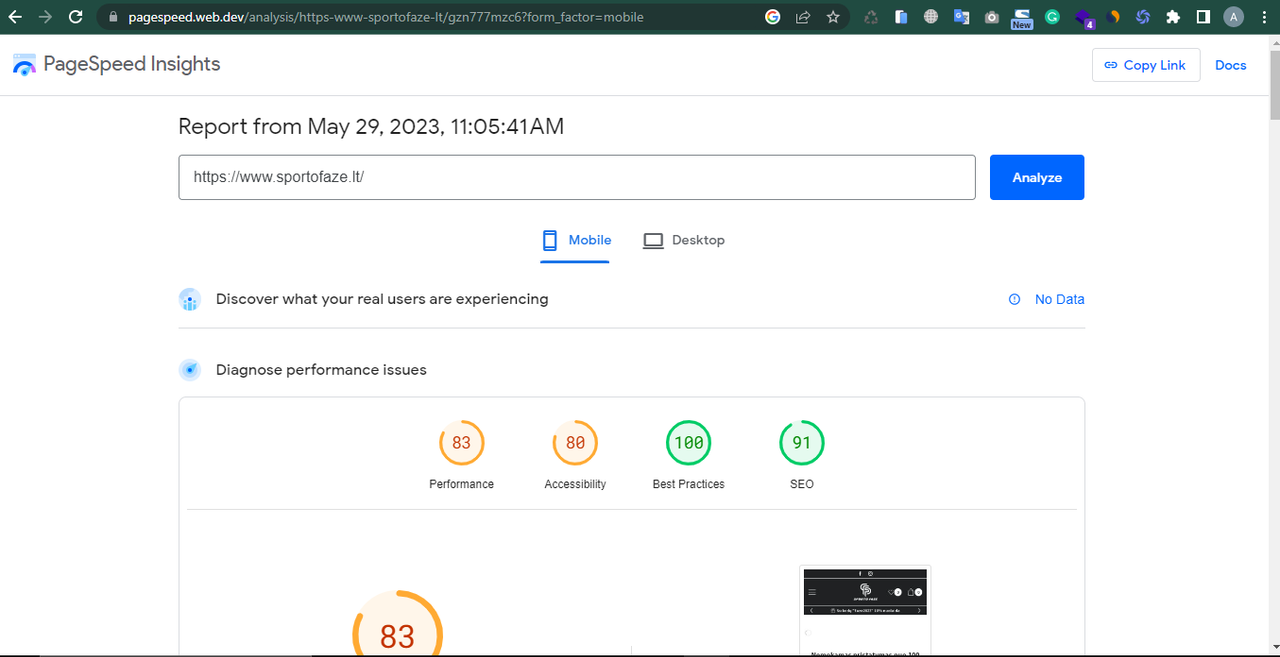The height and width of the screenshot is (657, 1280).
Task: Switch to the Mobile tab
Action: [575, 240]
